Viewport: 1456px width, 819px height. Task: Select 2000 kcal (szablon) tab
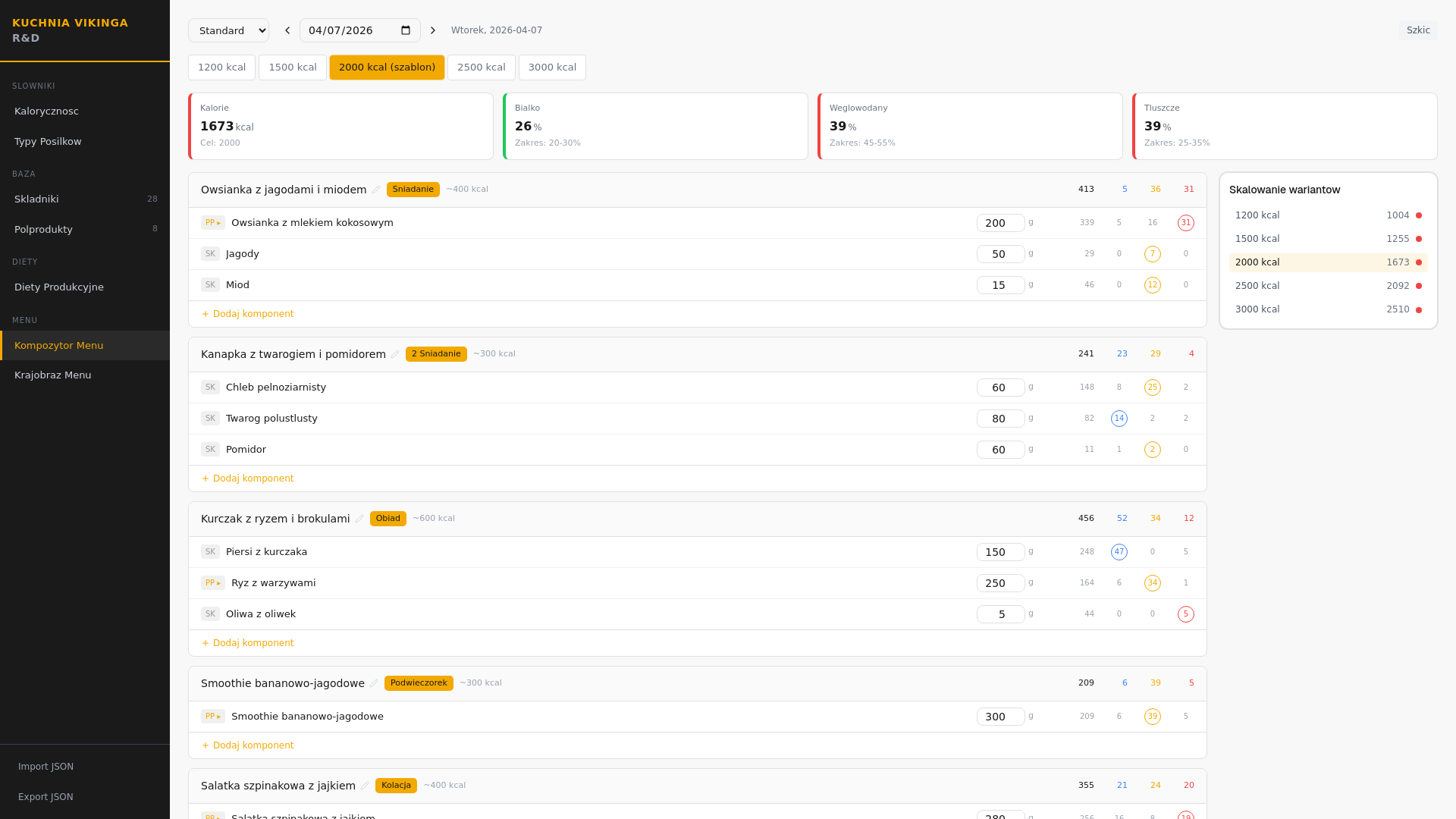[387, 67]
